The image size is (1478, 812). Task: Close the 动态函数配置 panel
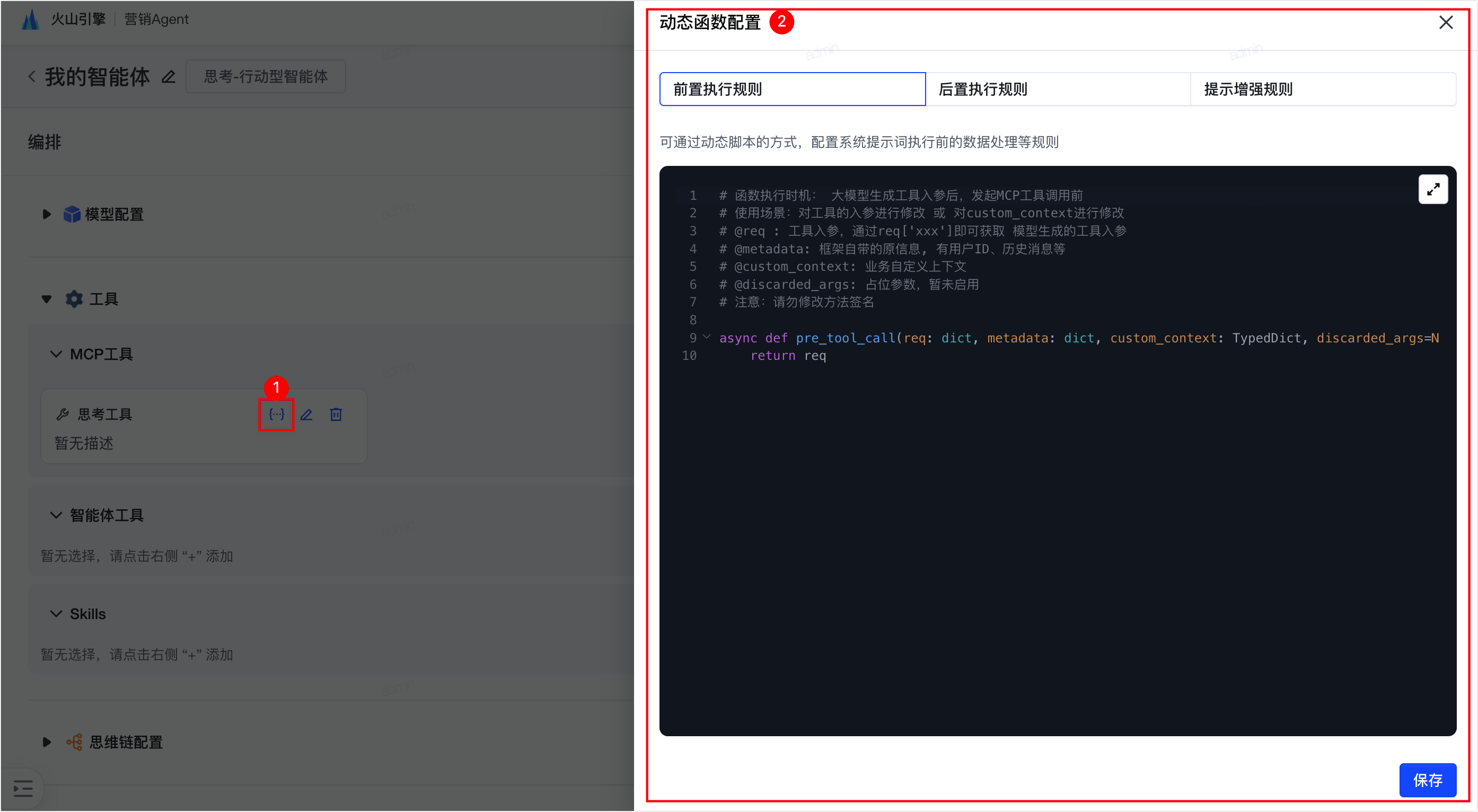tap(1445, 22)
